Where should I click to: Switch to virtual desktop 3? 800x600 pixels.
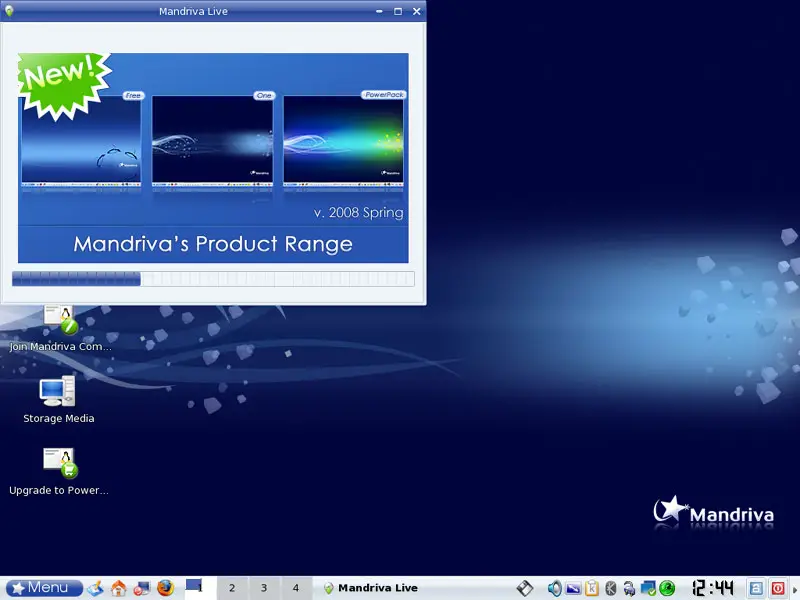coord(264,588)
